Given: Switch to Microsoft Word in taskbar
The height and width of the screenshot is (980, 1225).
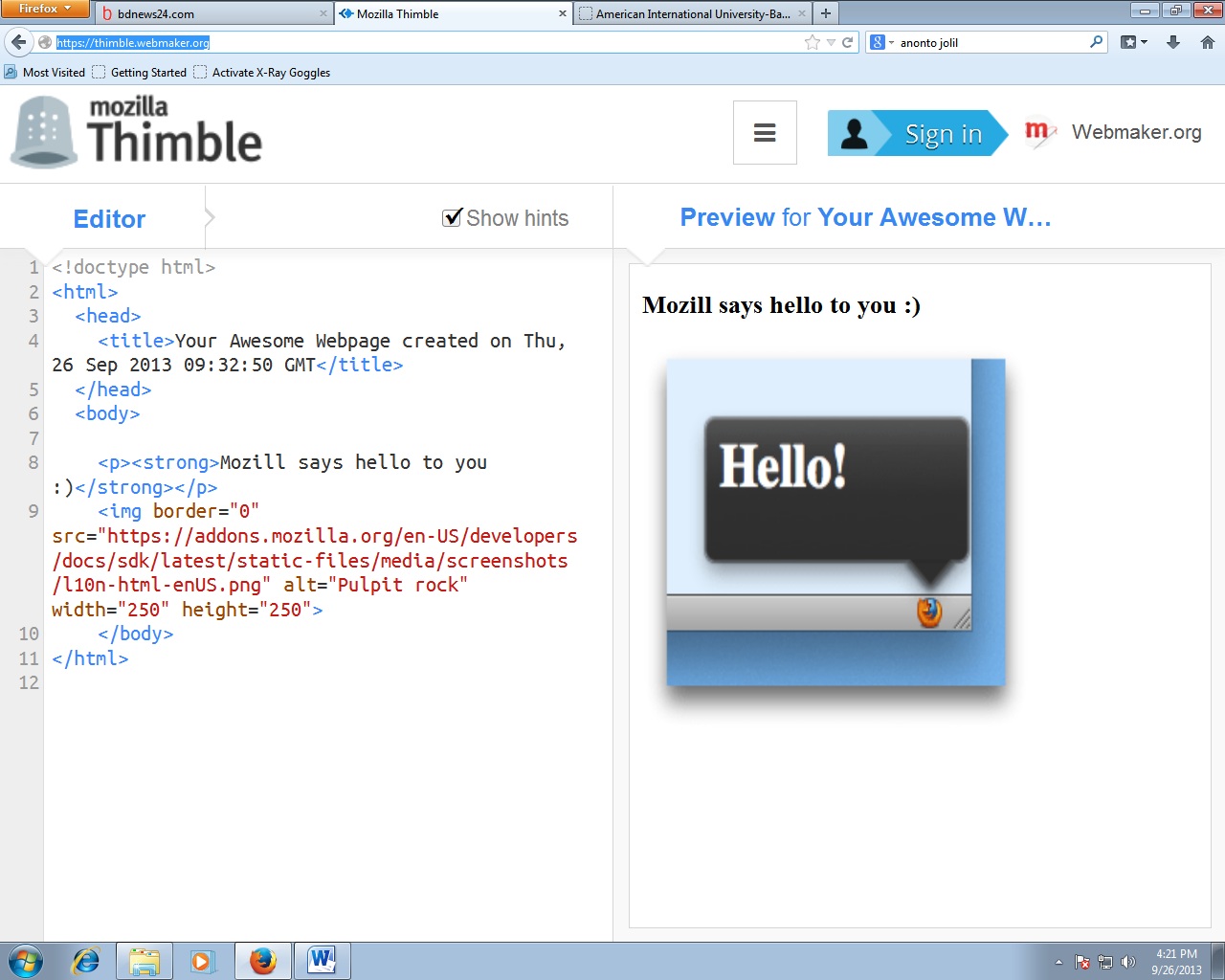Looking at the screenshot, I should pyautogui.click(x=322, y=961).
